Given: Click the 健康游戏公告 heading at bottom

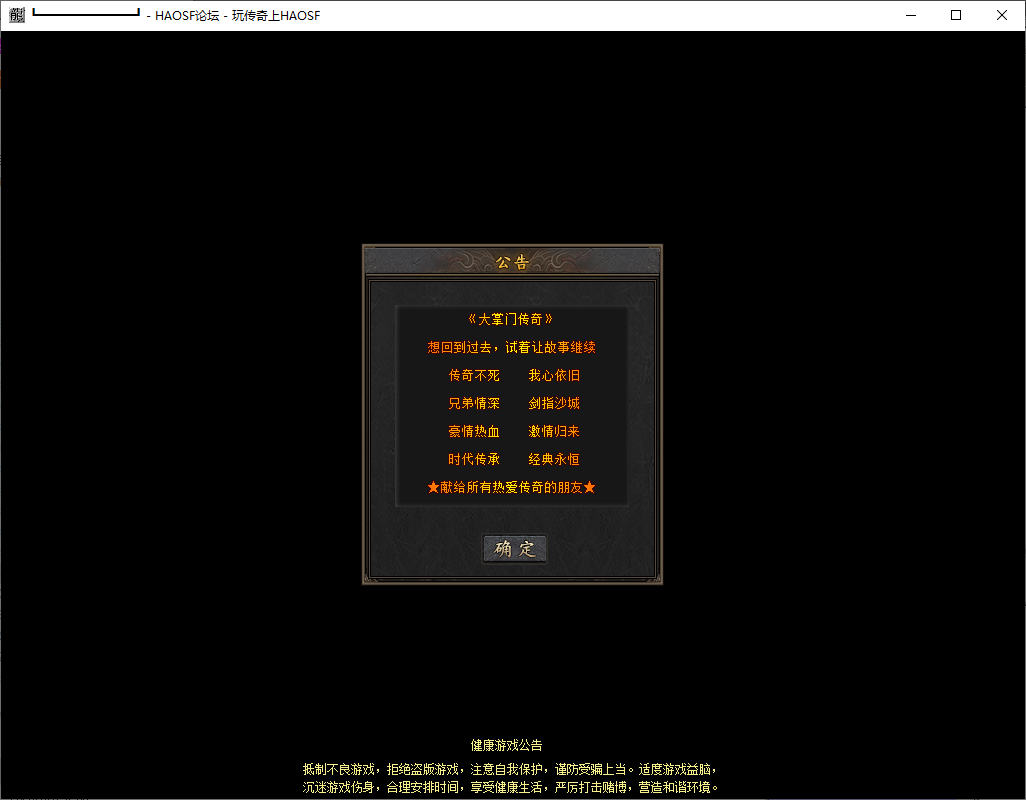Looking at the screenshot, I should (x=507, y=745).
